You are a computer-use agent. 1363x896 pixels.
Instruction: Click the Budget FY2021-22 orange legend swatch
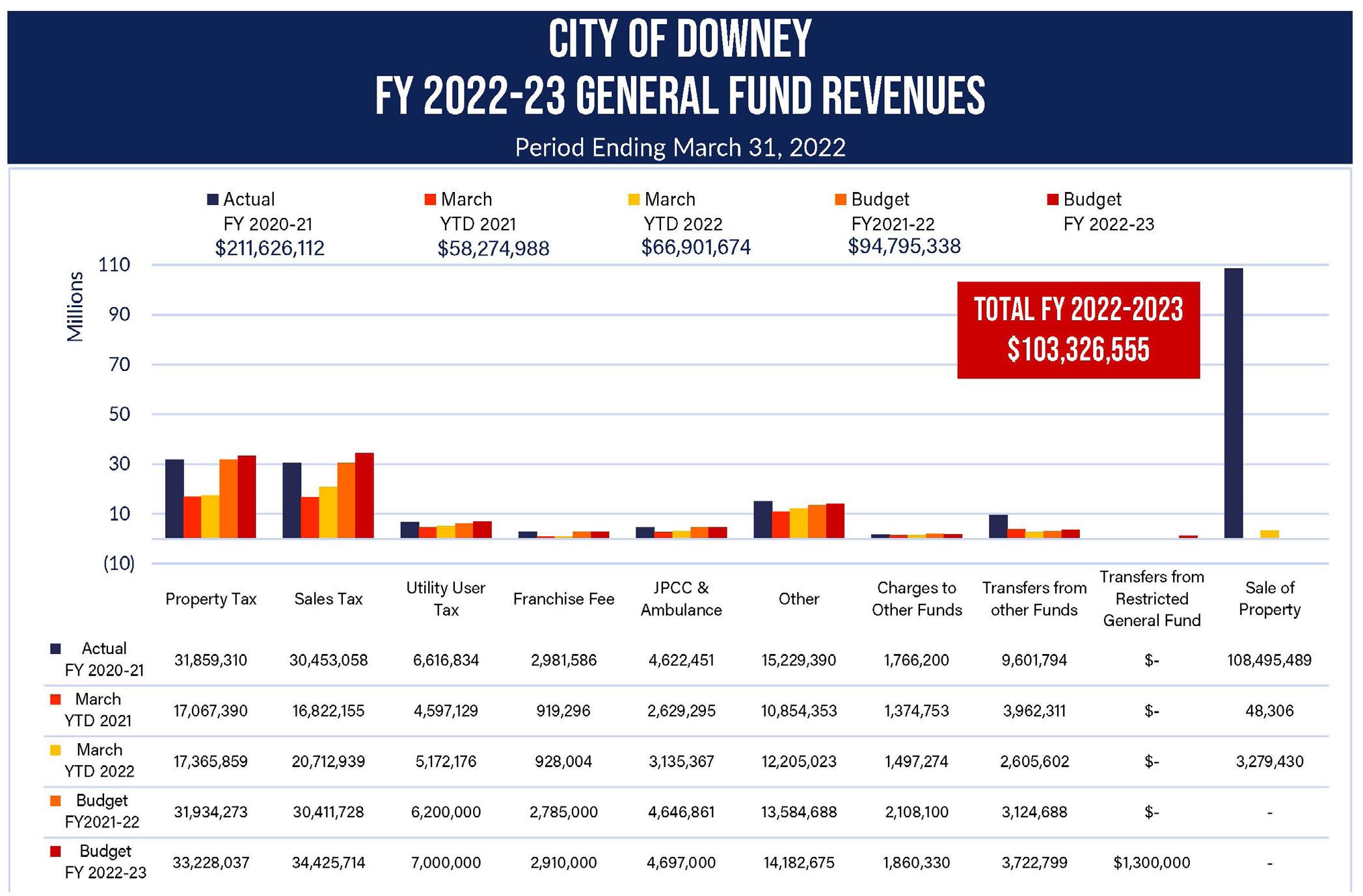[841, 200]
